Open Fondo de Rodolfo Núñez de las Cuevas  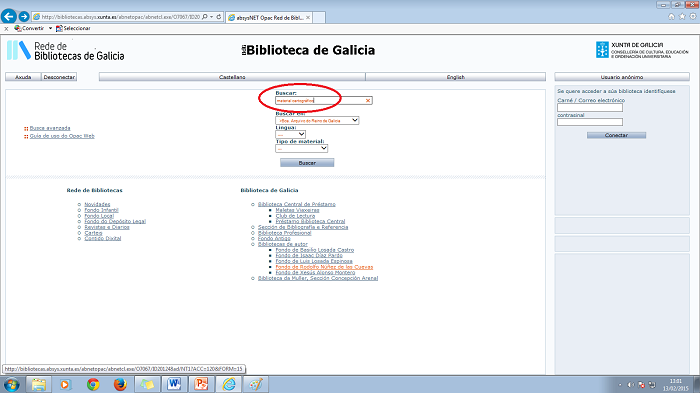tap(324, 267)
